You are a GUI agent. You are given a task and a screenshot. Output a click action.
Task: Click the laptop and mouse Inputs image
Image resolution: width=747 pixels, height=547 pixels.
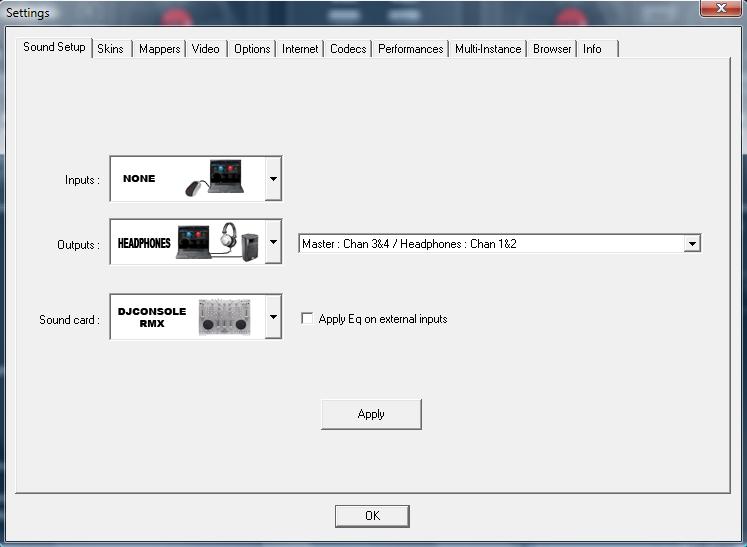click(x=215, y=178)
